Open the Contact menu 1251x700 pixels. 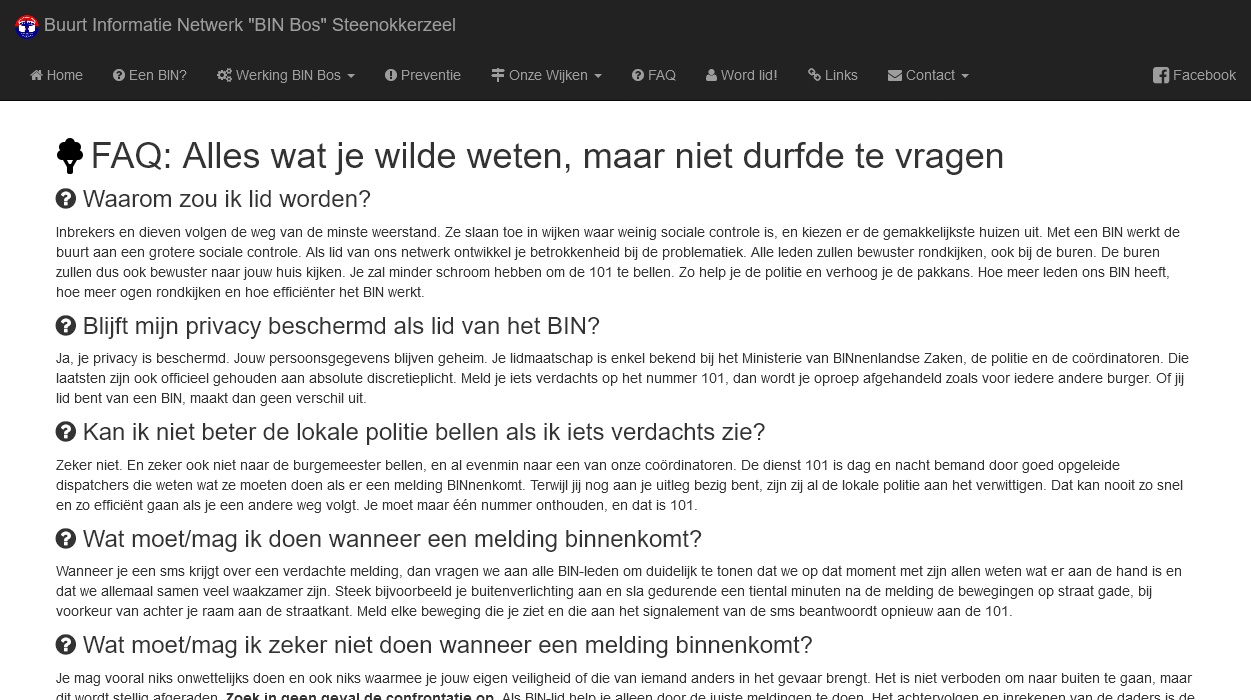click(928, 75)
